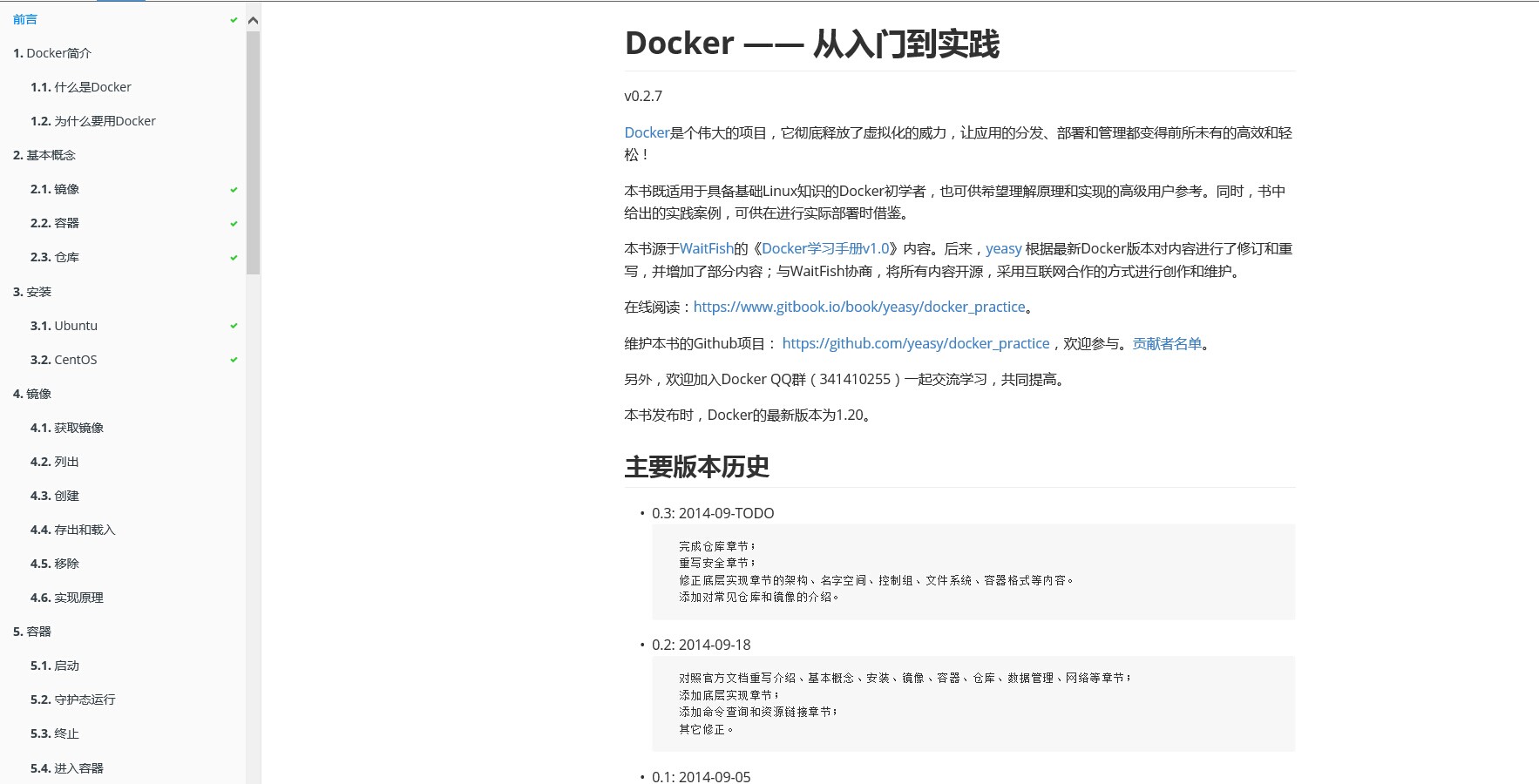This screenshot has height=784, width=1539.
Task: Click the green checkmark beside 前言
Action: click(234, 19)
